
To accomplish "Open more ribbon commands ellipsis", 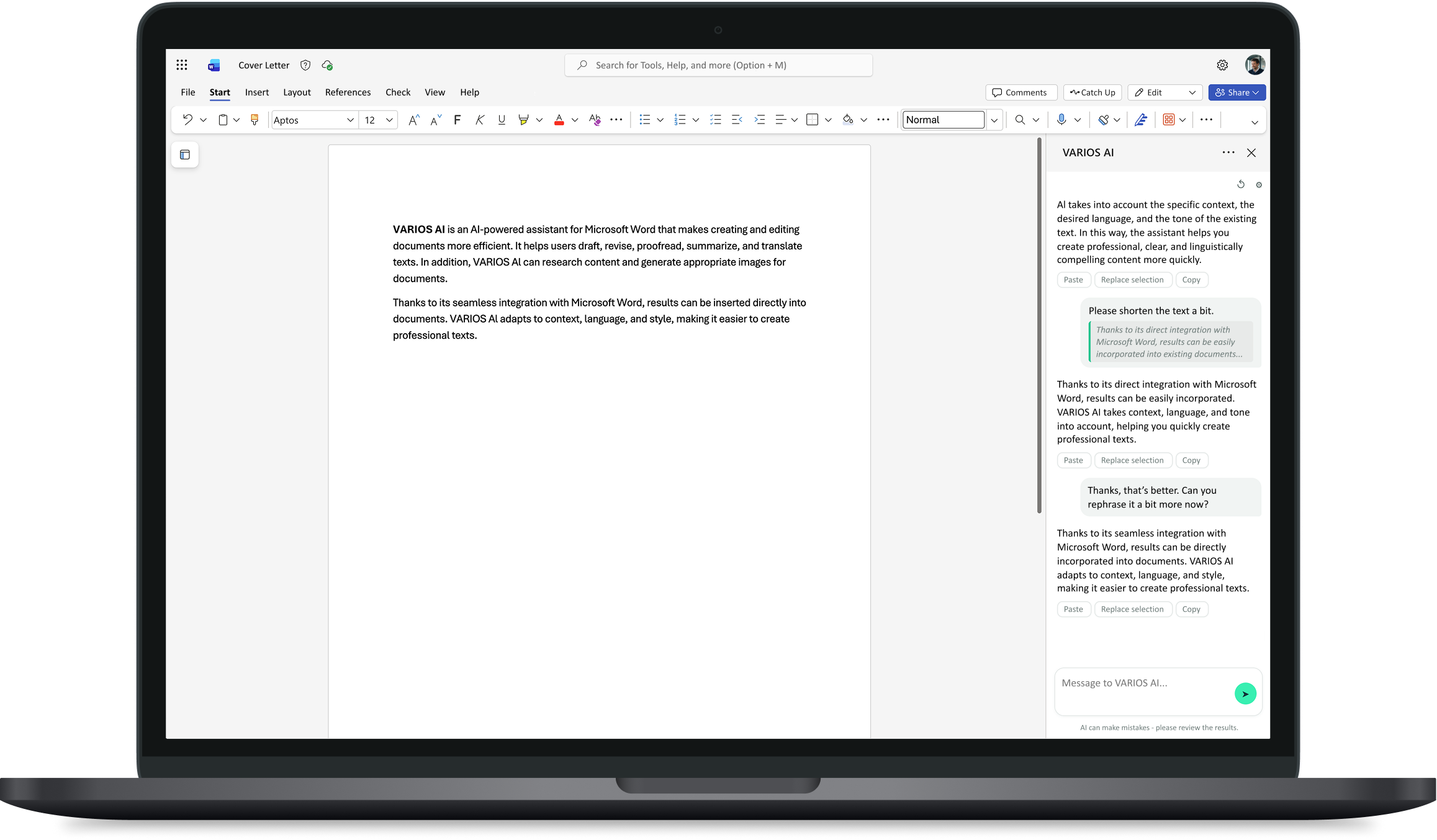I will coord(1206,120).
